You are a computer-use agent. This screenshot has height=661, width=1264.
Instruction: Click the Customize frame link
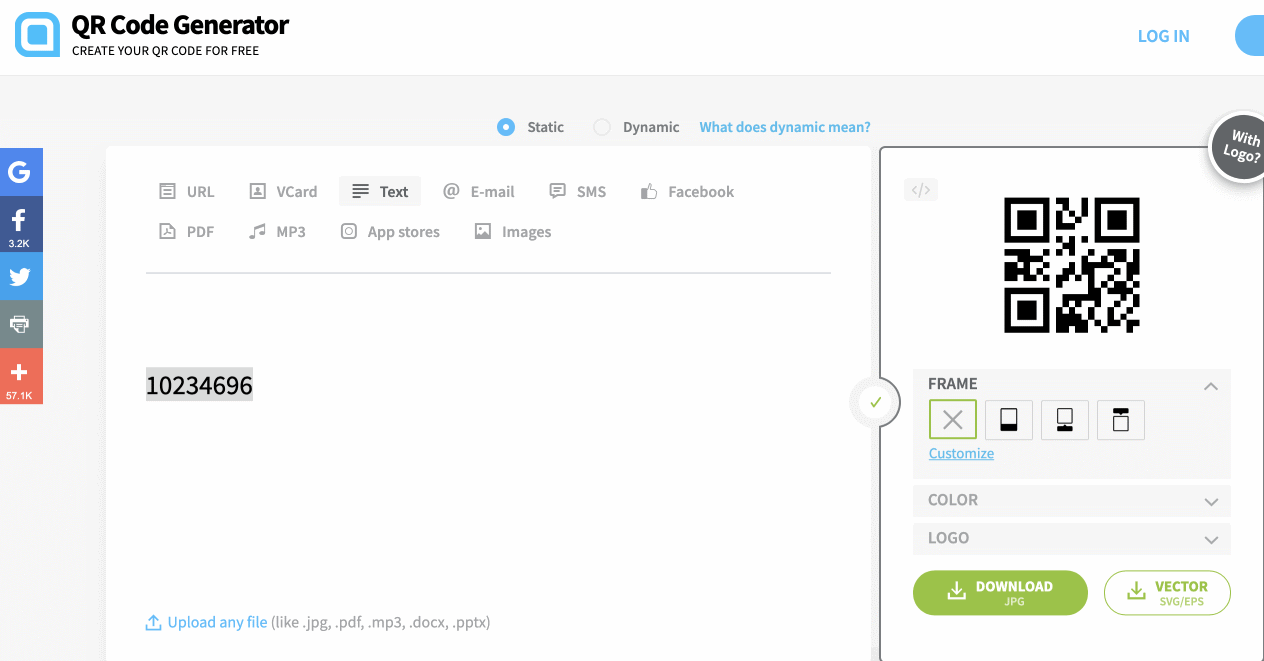click(x=961, y=453)
